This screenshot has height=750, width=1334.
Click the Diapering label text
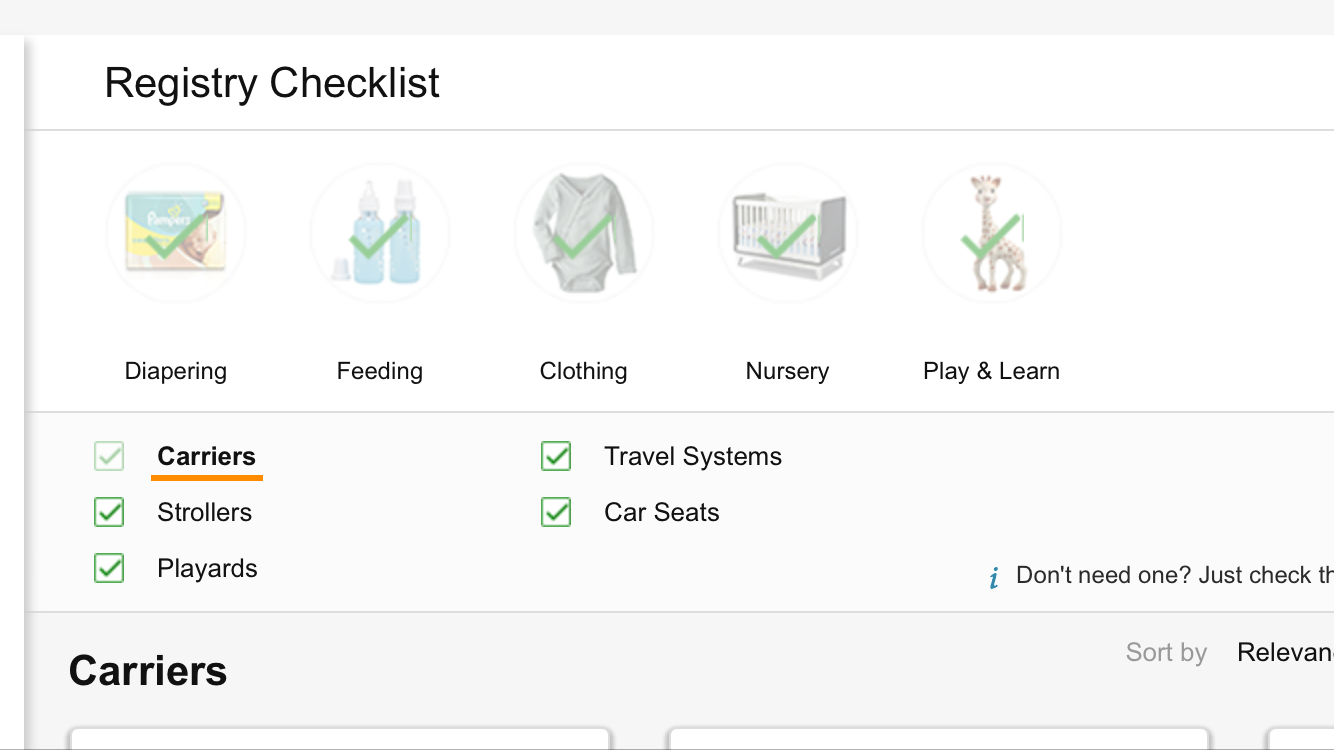176,371
